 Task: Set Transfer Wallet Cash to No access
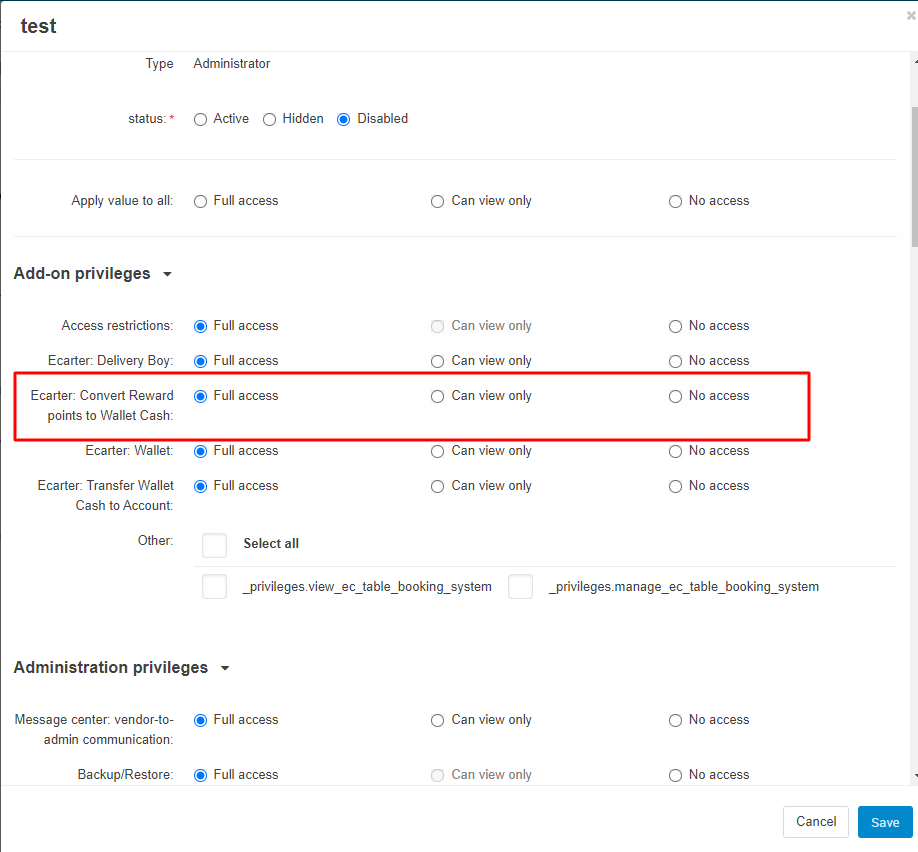(x=676, y=486)
